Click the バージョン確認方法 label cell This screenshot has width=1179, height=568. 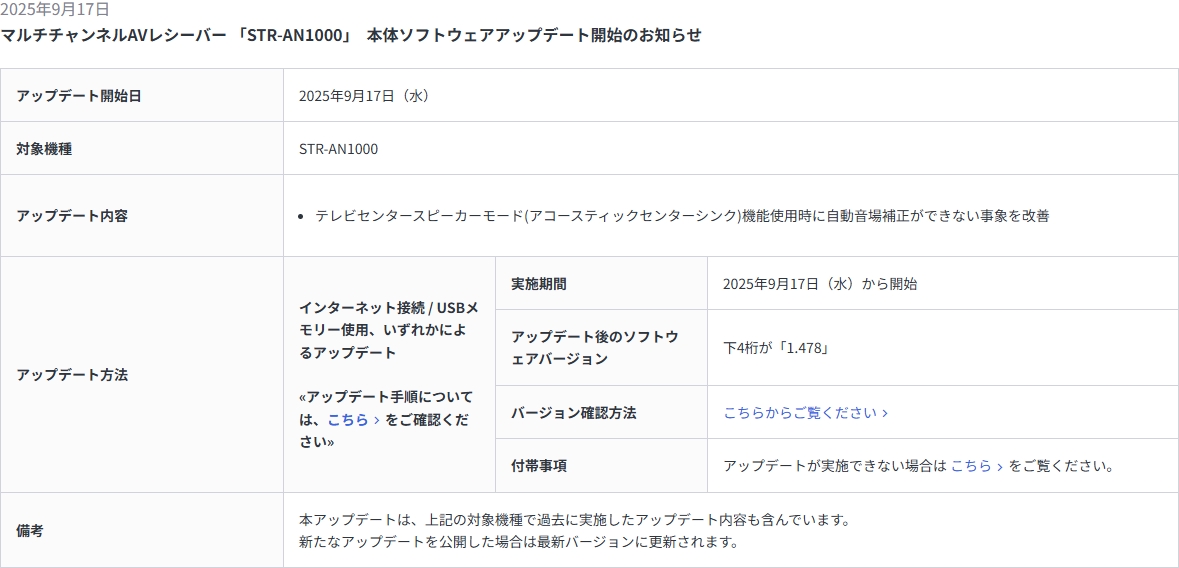602,413
